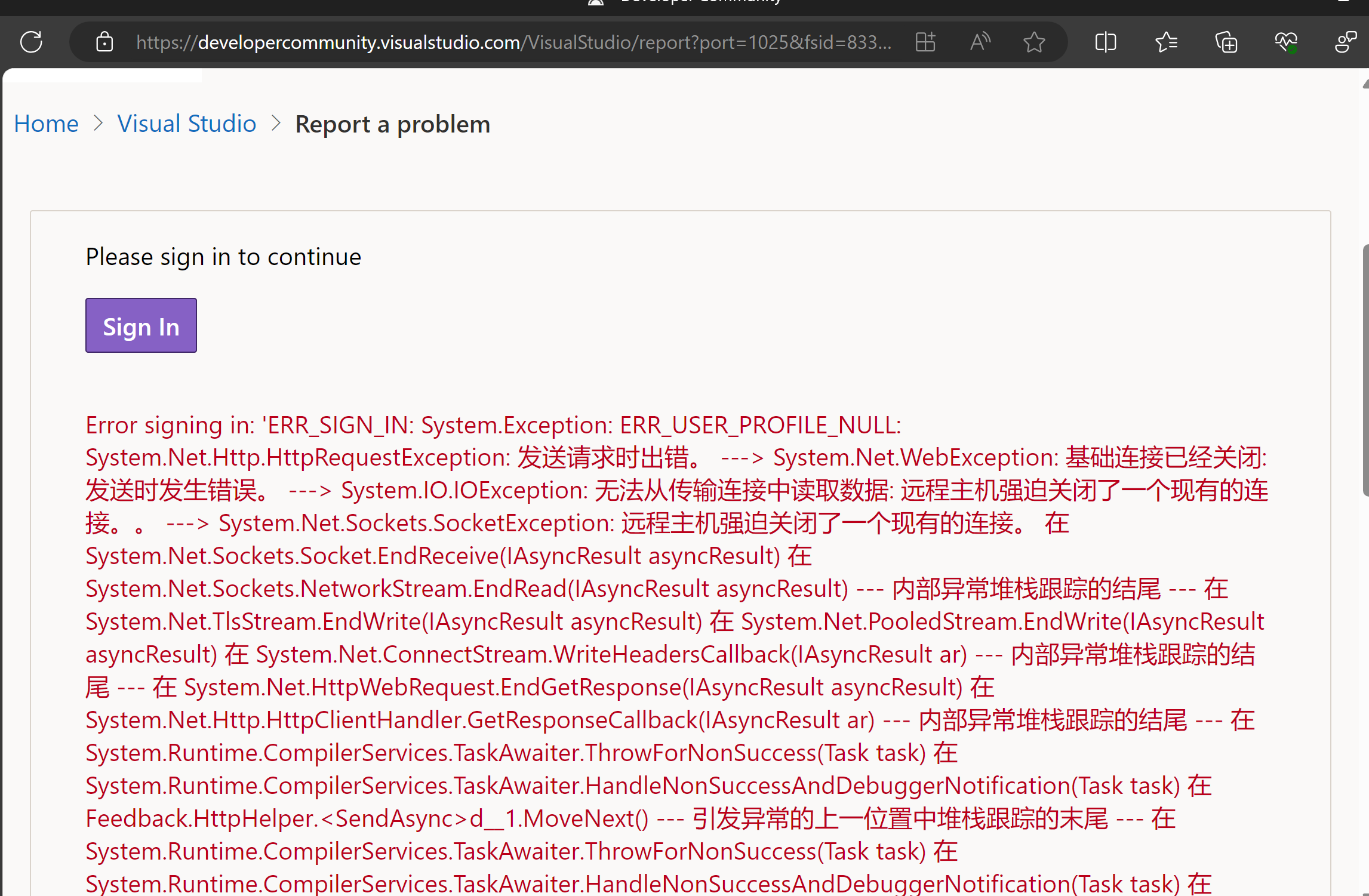Image resolution: width=1369 pixels, height=896 pixels.
Task: Add page to favorites star icon
Action: tap(1034, 42)
